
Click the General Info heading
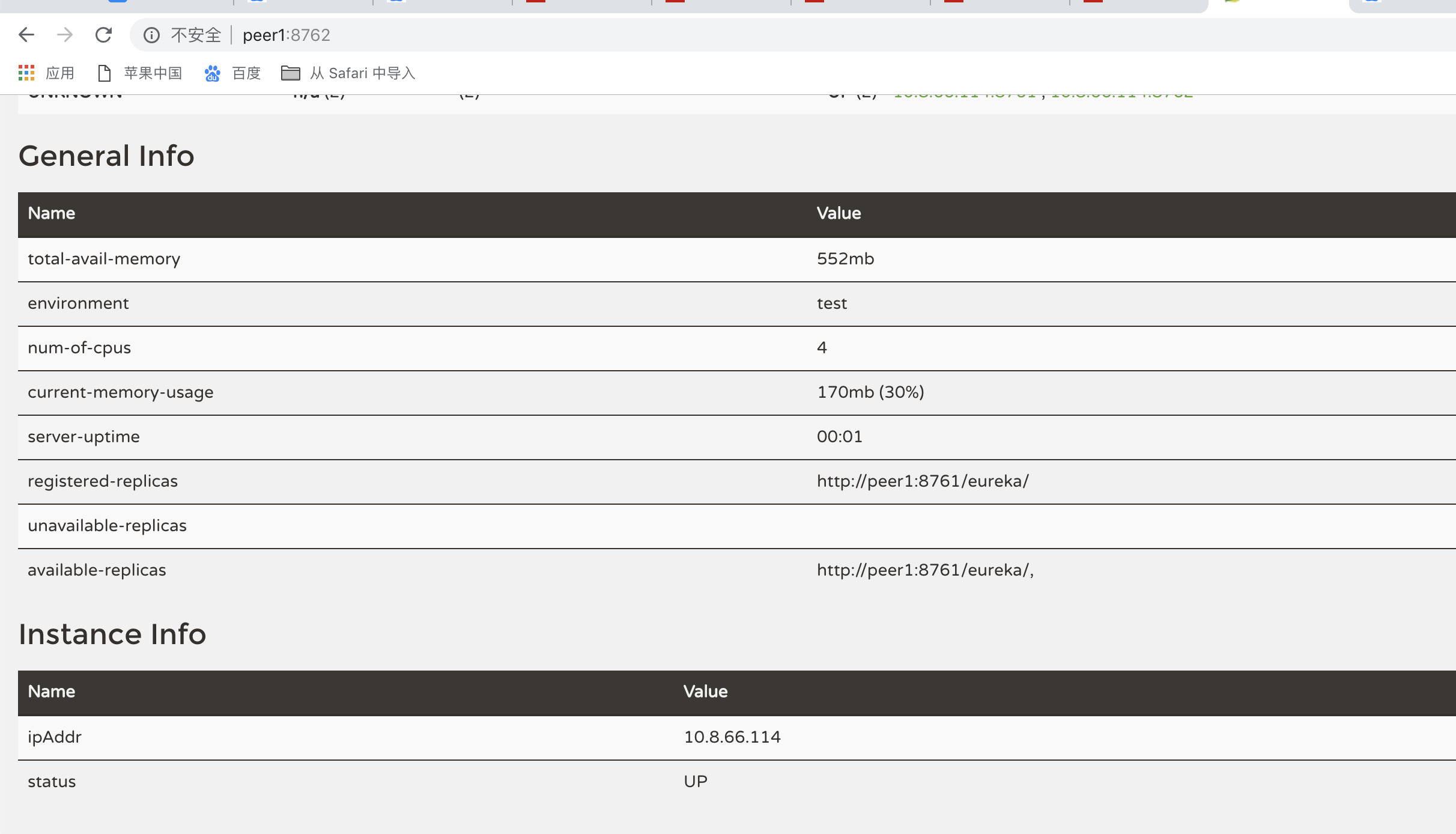click(106, 156)
